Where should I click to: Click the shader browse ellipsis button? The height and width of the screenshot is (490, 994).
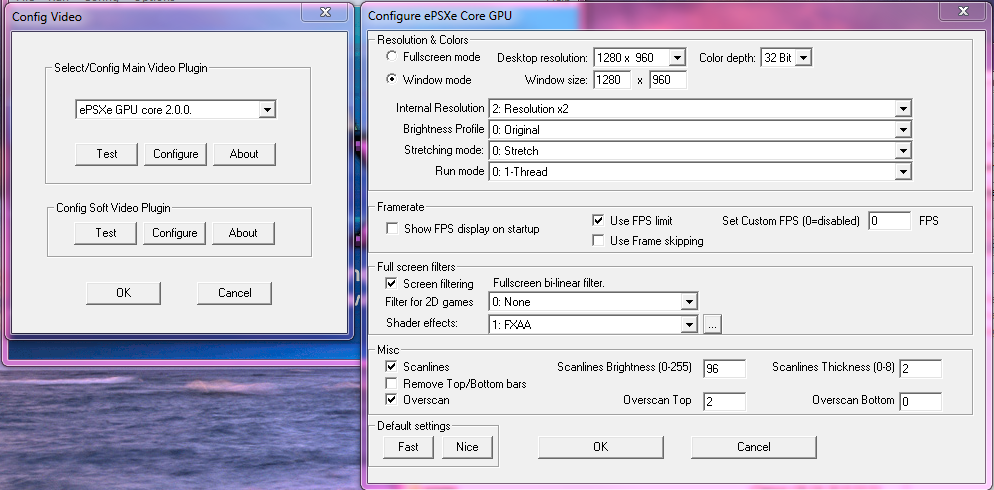[712, 325]
